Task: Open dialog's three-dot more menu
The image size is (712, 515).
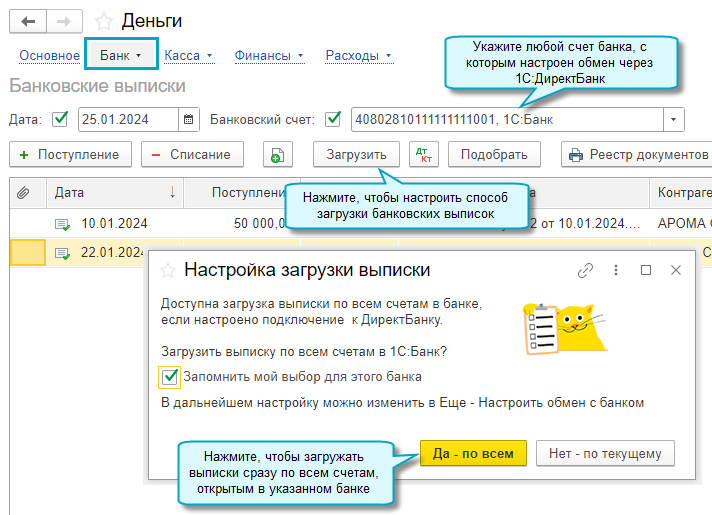Action: pyautogui.click(x=616, y=270)
